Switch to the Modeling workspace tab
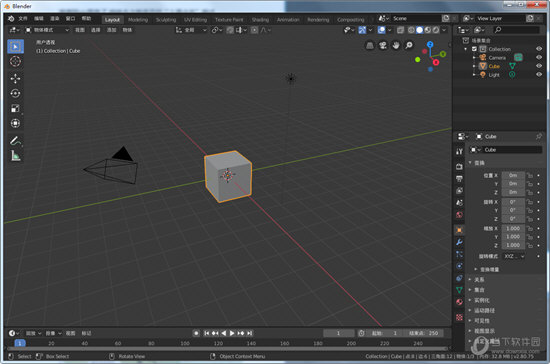The height and width of the screenshot is (364, 550). tap(138, 20)
